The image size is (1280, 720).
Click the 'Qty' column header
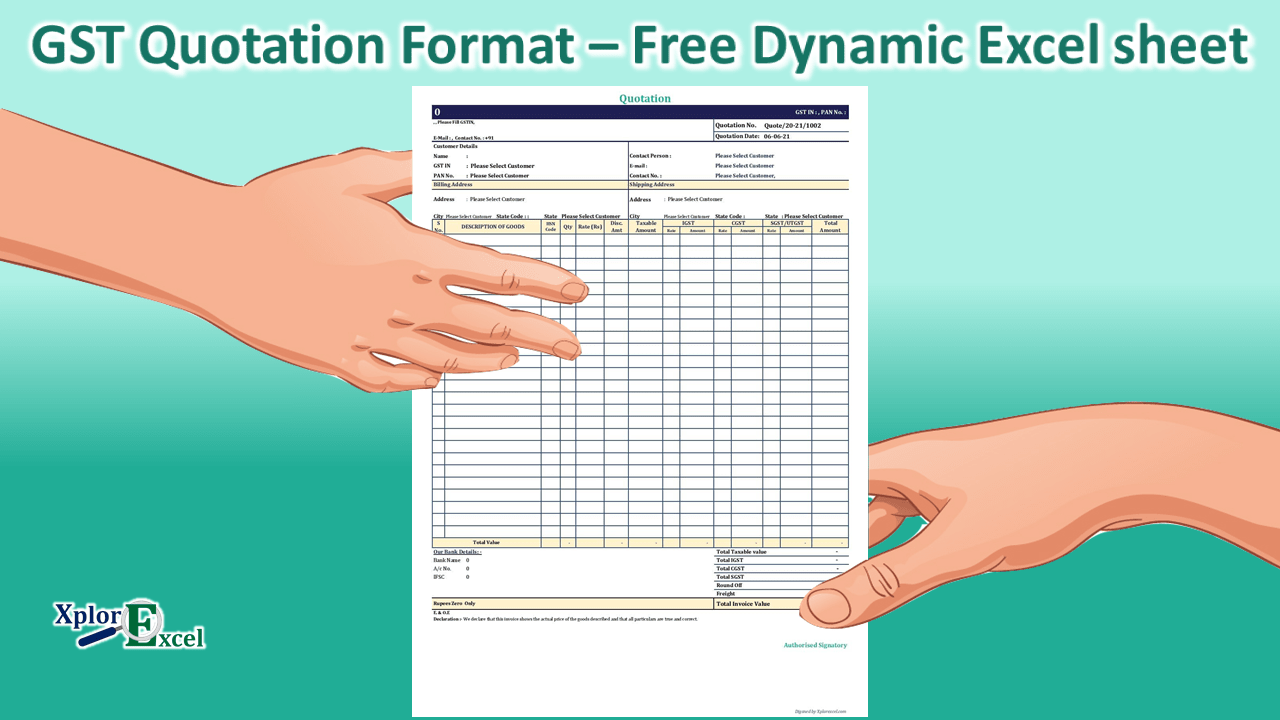567,227
